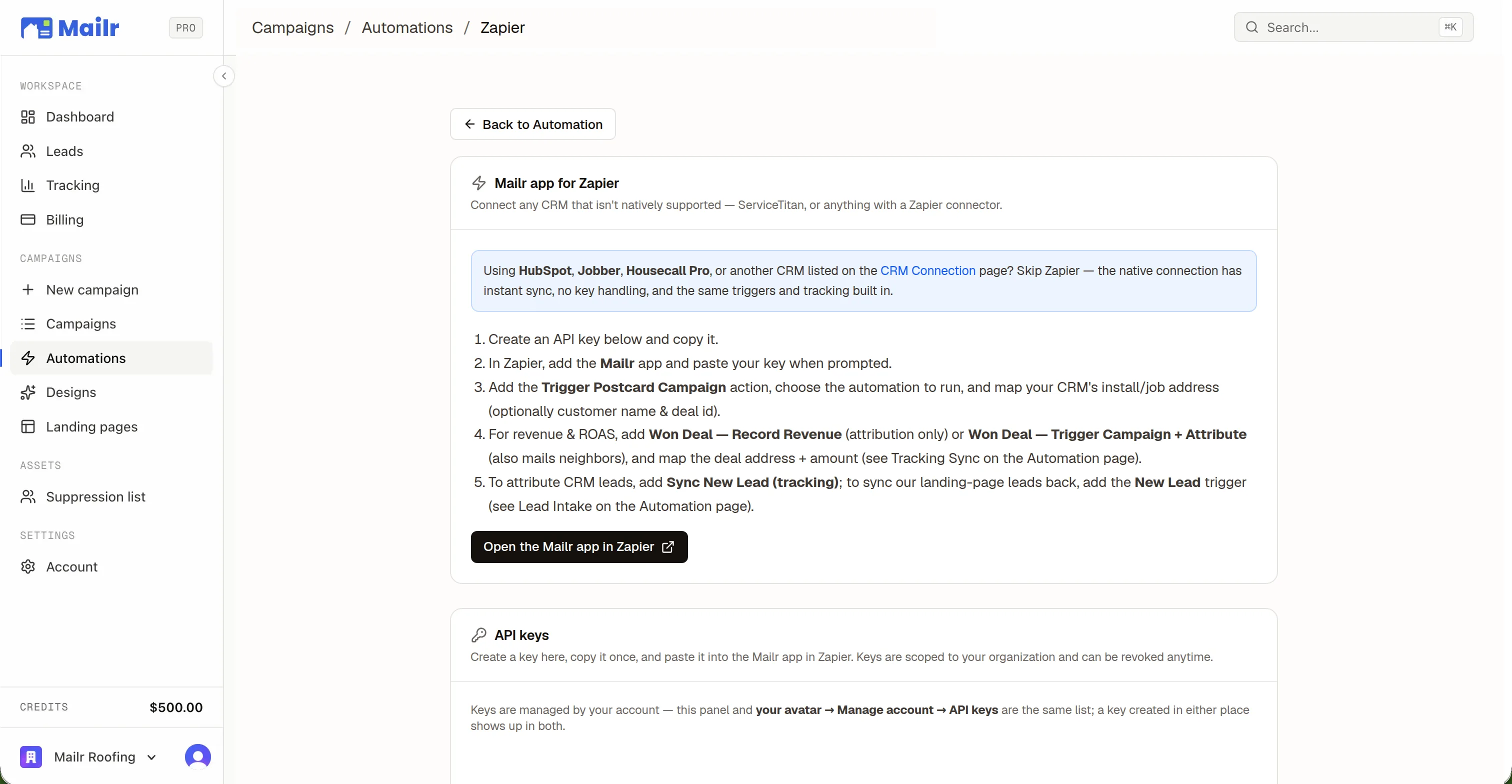This screenshot has height=784, width=1512.
Task: Click the Landing pages layout icon
Action: pos(27,426)
